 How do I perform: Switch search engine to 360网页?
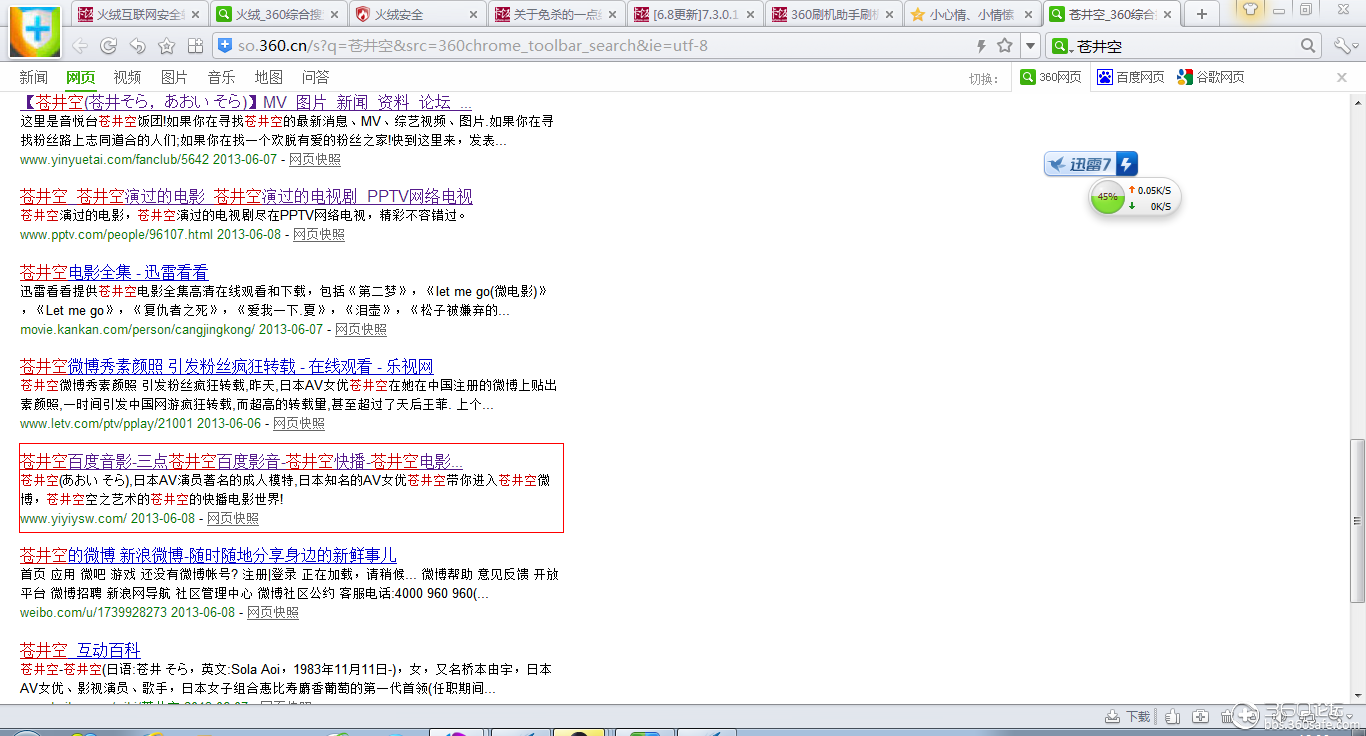tap(1051, 77)
